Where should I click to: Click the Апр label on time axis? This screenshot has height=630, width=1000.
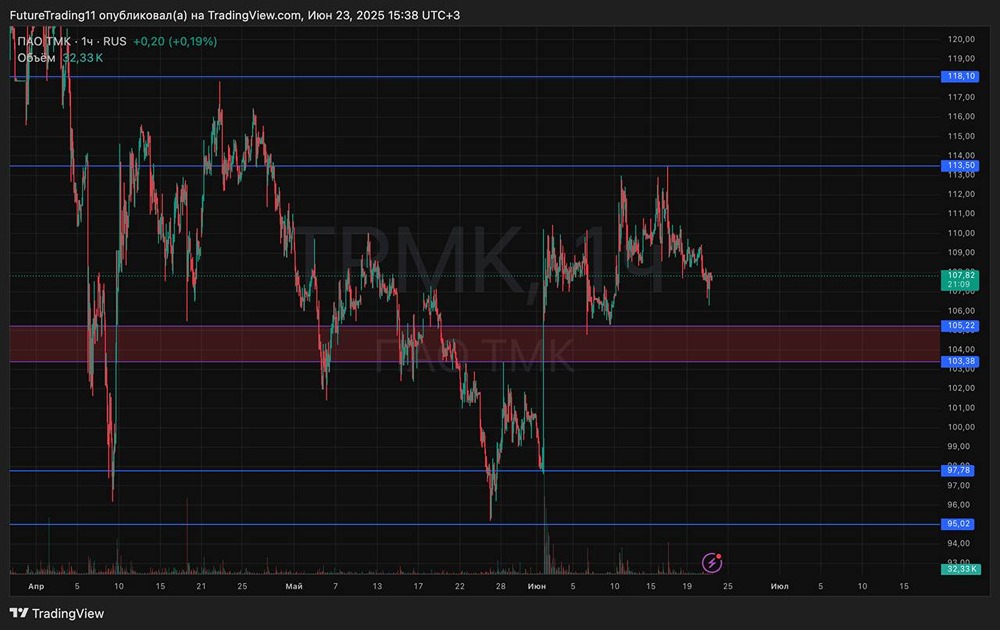click(x=36, y=586)
